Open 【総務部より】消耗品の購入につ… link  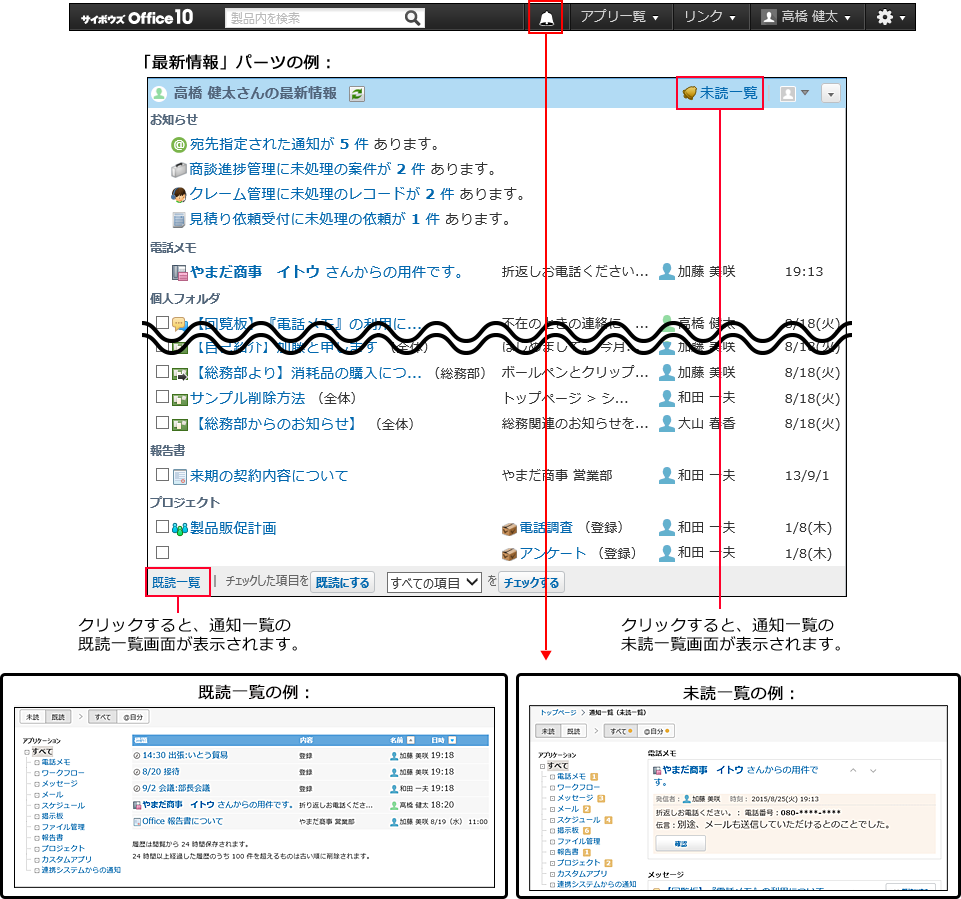pos(306,373)
